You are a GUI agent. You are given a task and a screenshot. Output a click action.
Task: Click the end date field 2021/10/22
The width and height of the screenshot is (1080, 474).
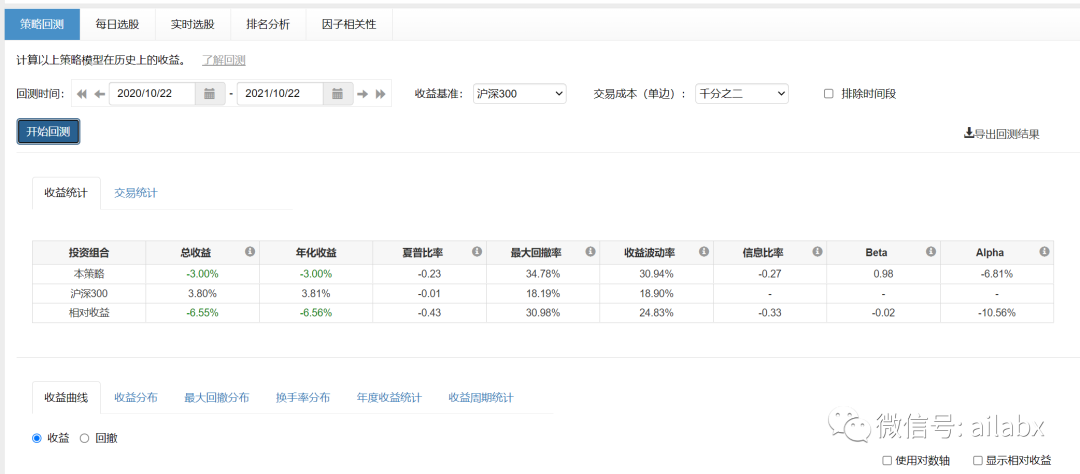click(280, 94)
